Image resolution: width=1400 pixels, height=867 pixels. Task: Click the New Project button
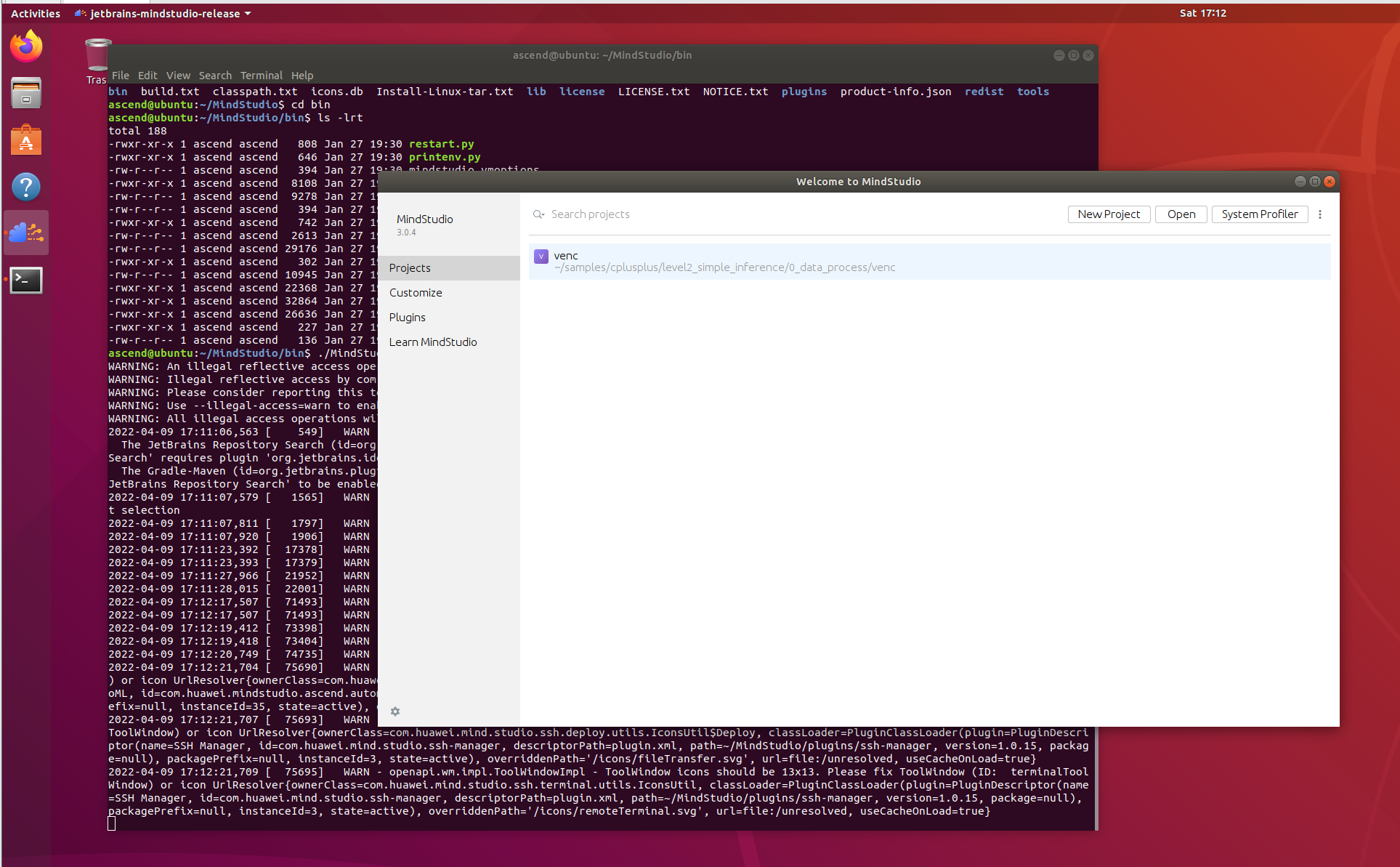(x=1108, y=214)
